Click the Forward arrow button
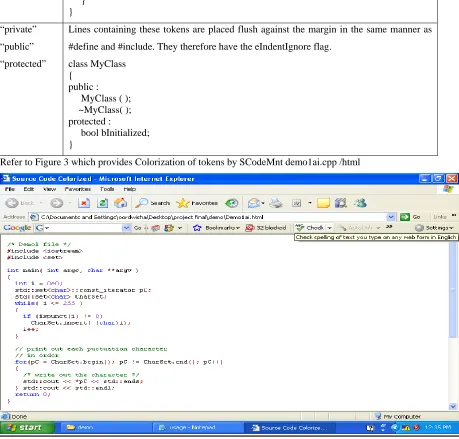 click(x=57, y=203)
